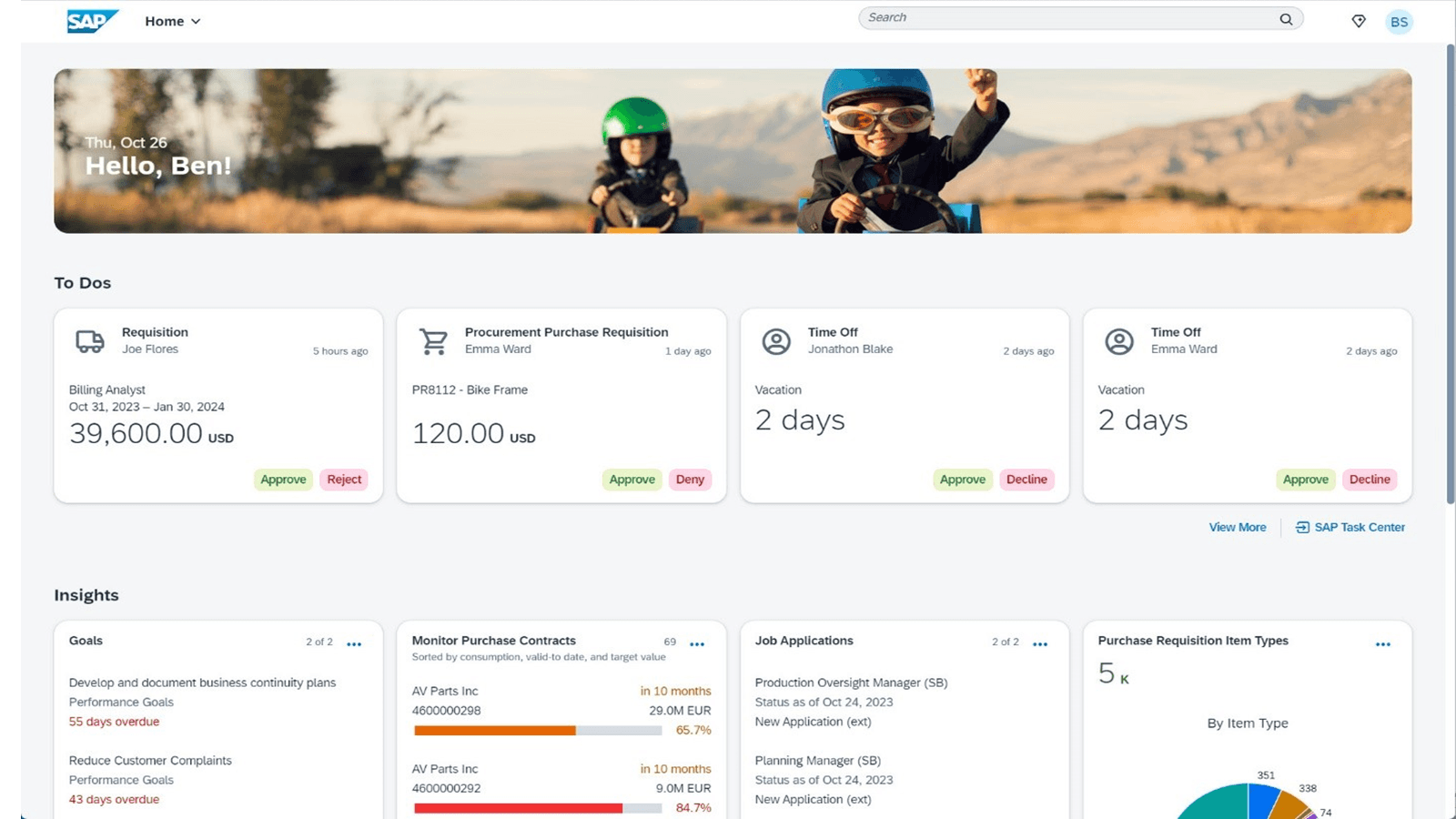Open the Home navigation dropdown
The width and height of the screenshot is (1456, 819).
172,21
